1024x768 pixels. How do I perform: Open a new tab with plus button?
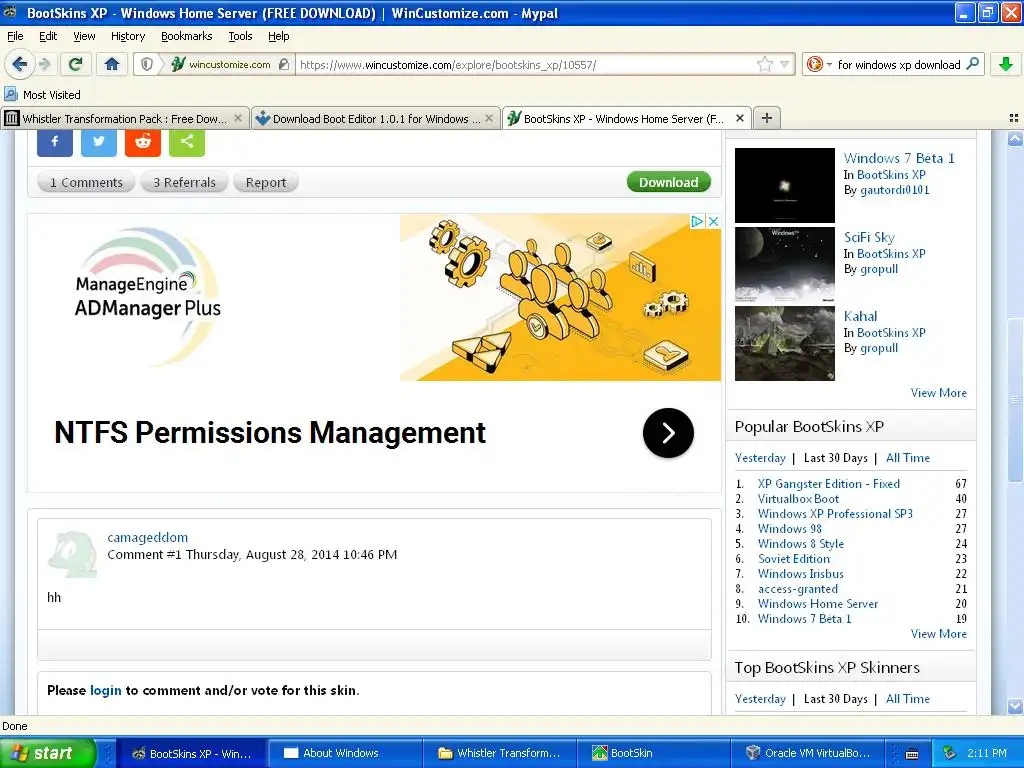point(767,118)
